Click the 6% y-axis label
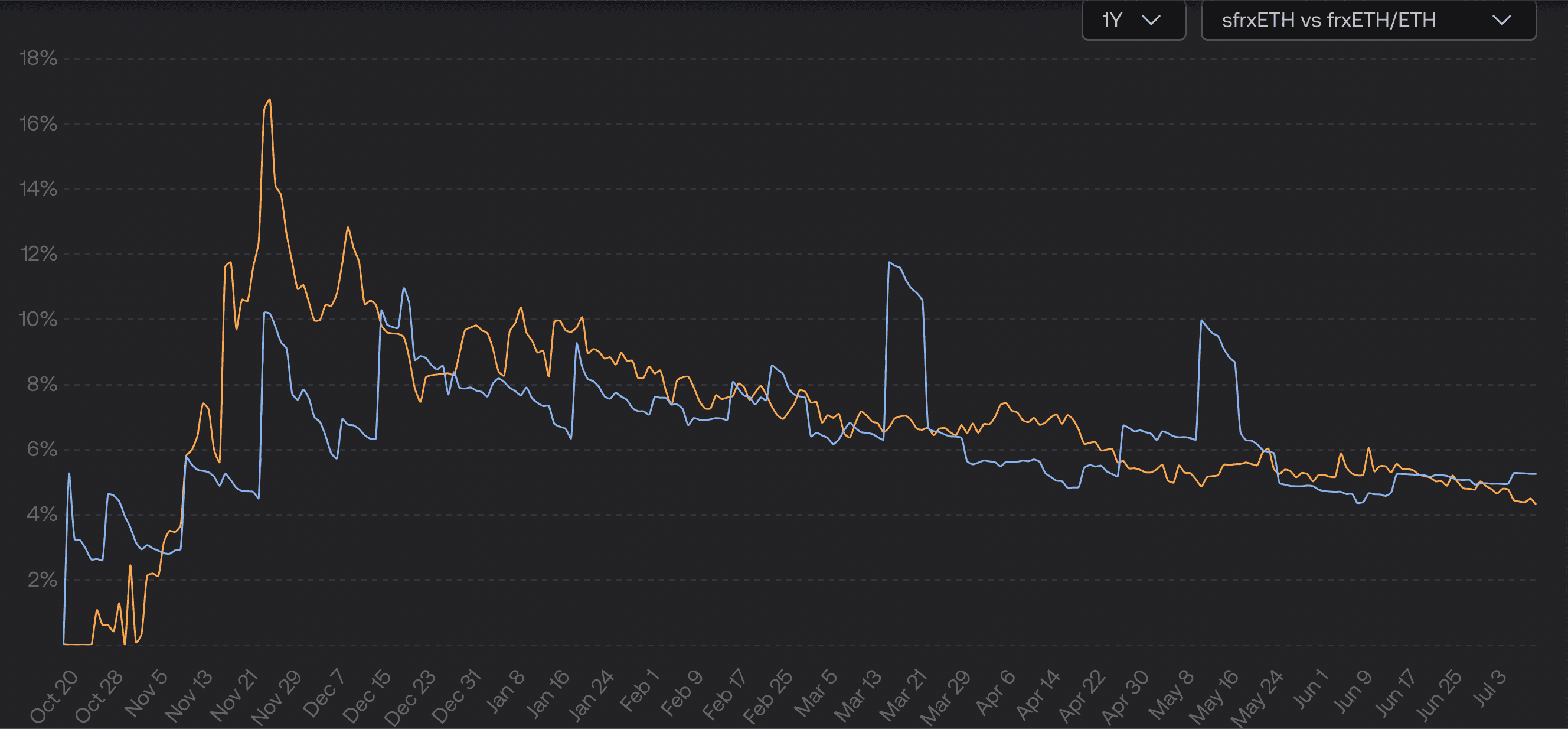1568x729 pixels. [x=42, y=450]
